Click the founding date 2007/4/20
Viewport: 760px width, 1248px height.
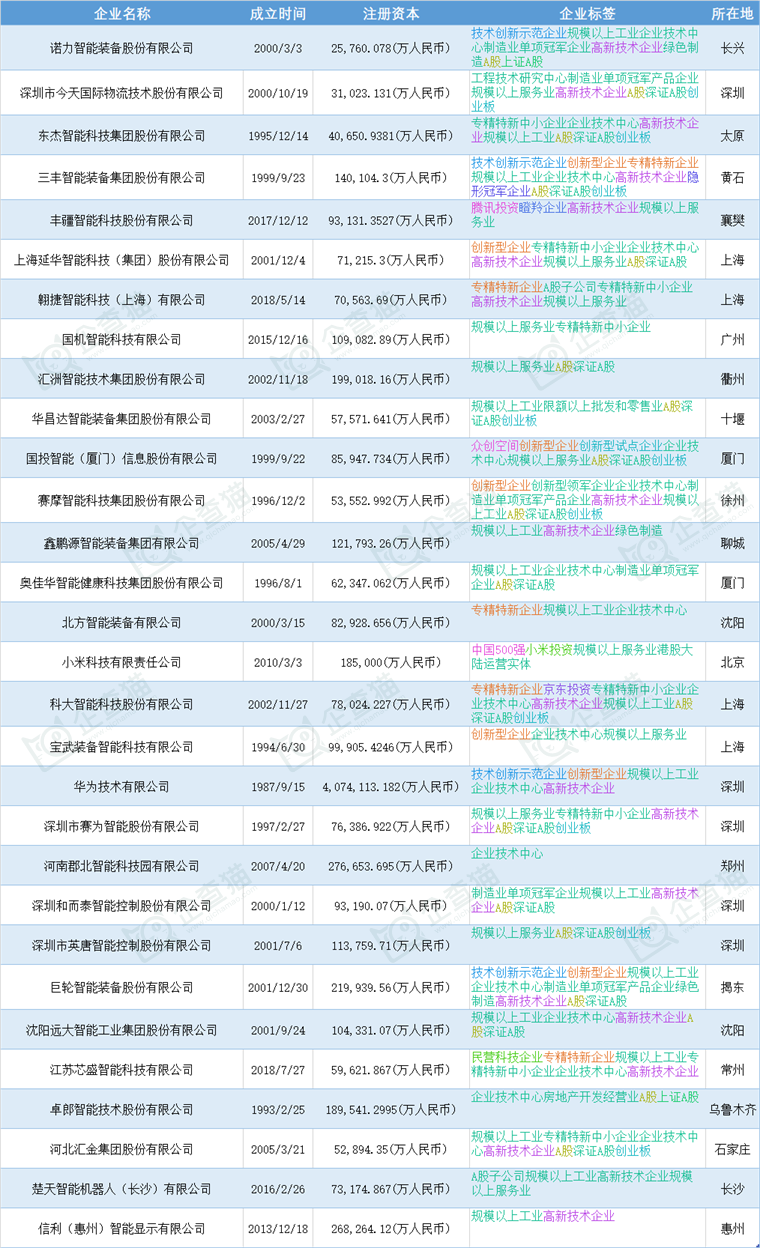[x=278, y=865]
